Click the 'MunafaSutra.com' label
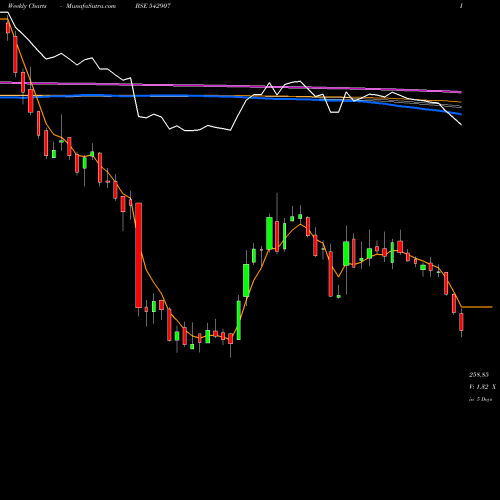Screen dimensions: 500x500 (91, 6)
